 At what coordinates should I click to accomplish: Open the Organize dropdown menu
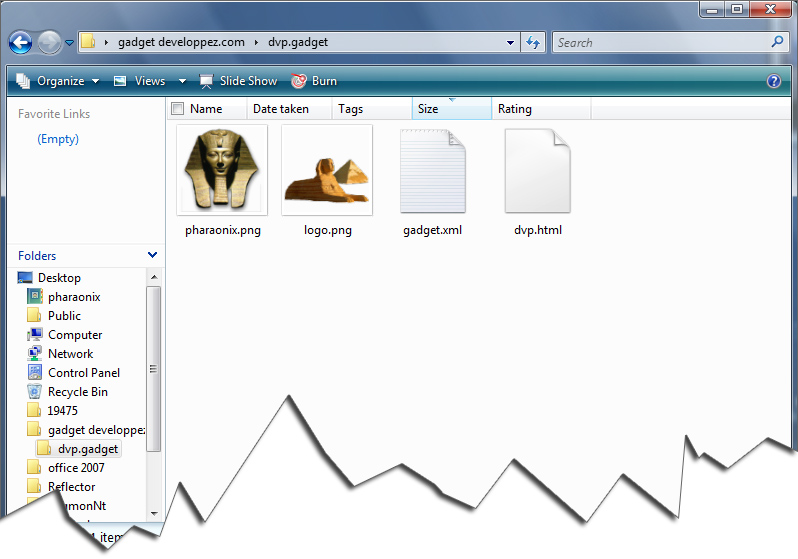coord(59,81)
